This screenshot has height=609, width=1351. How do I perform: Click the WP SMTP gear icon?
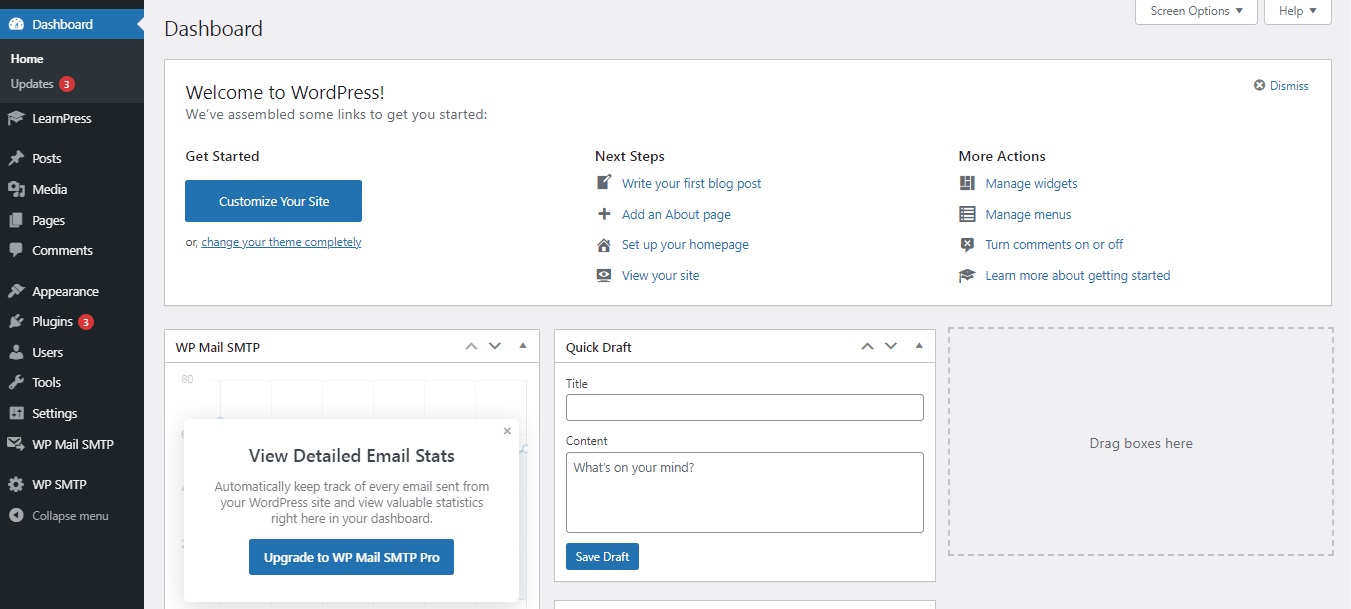click(x=16, y=484)
